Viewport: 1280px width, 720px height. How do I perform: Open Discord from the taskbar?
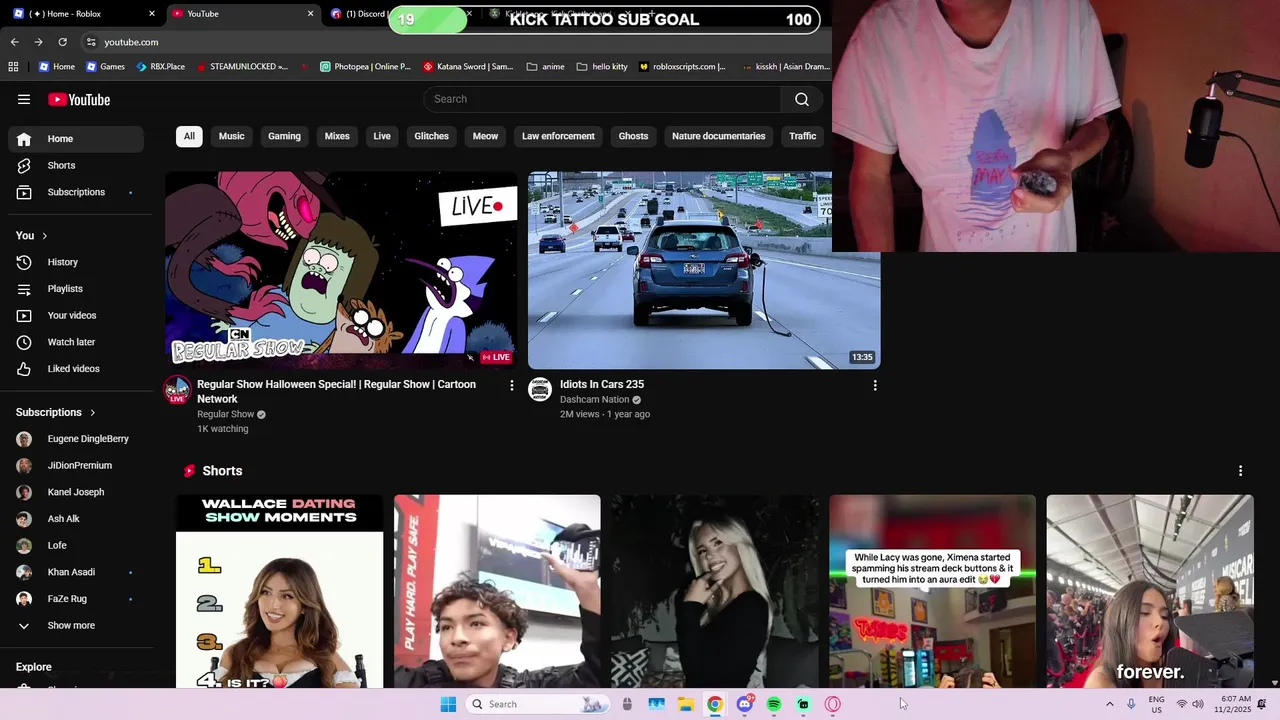(745, 704)
